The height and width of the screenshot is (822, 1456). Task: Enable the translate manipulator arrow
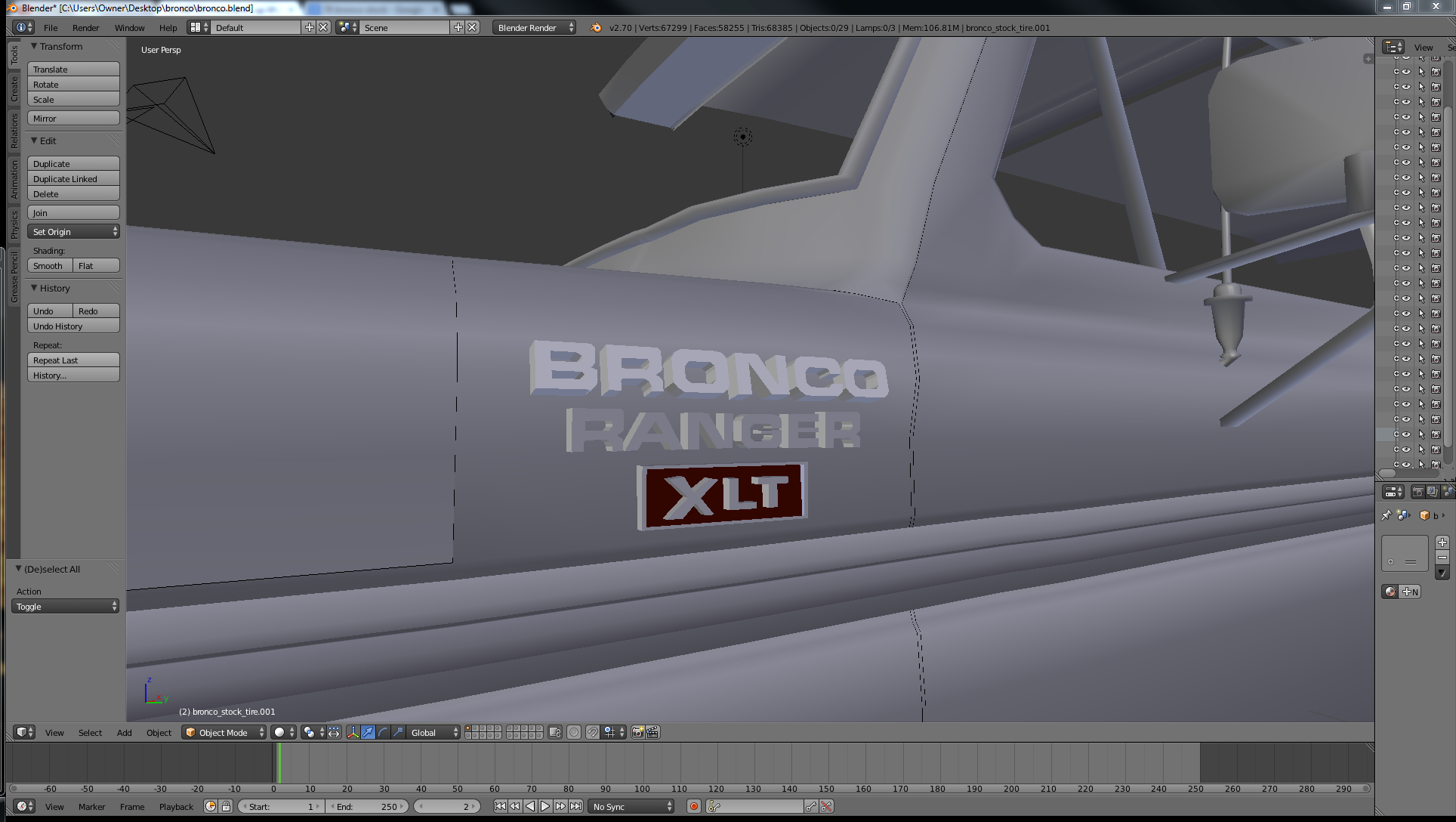tap(368, 733)
